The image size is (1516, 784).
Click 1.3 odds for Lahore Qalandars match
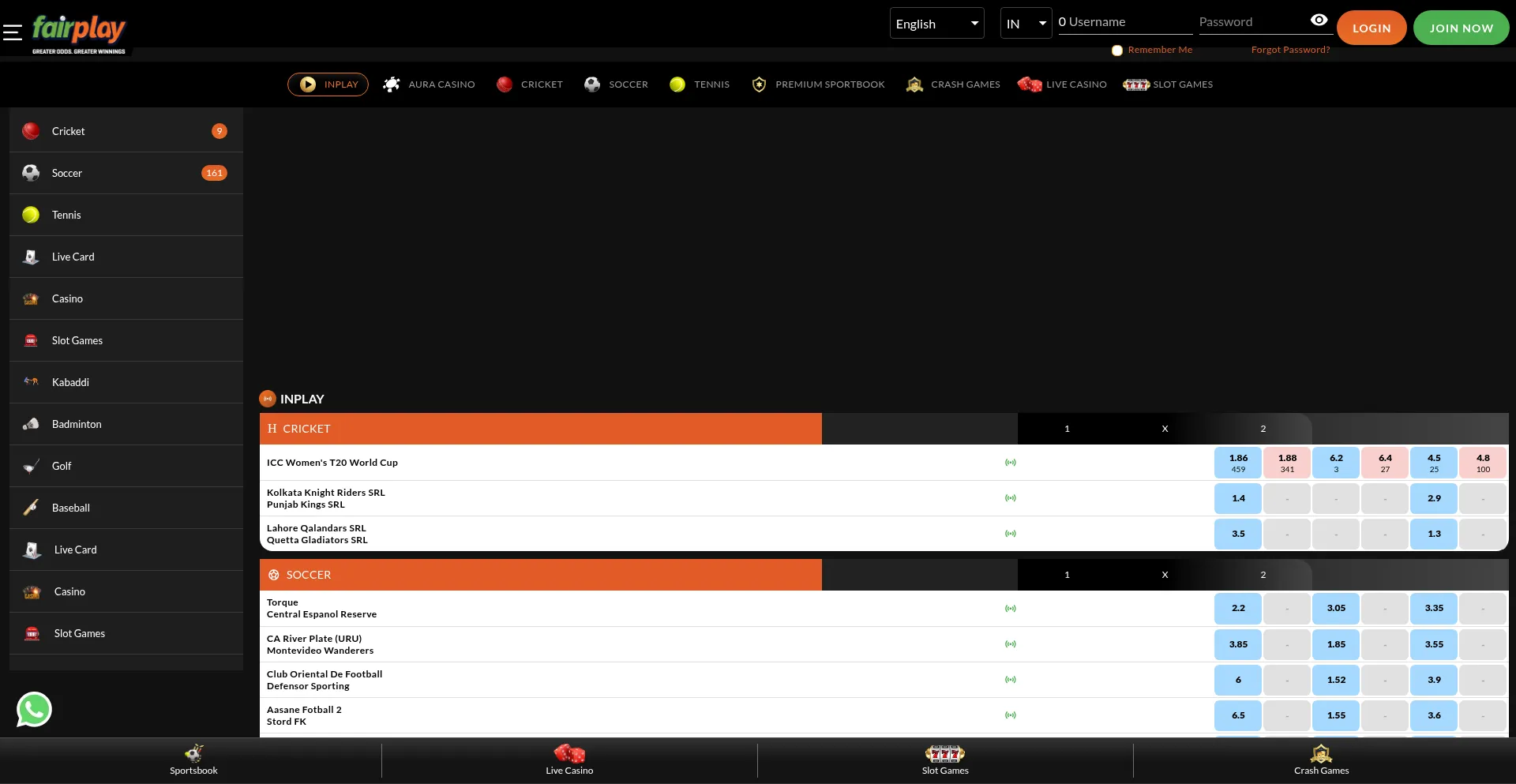[x=1434, y=534]
